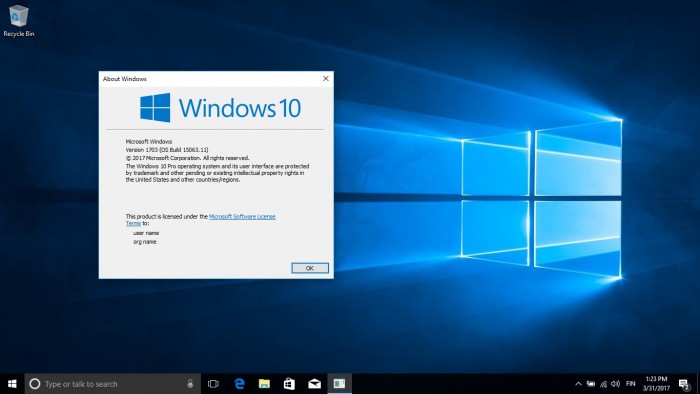This screenshot has height=394, width=700.
Task: Click the 'org name' licensee text
Action: [145, 242]
